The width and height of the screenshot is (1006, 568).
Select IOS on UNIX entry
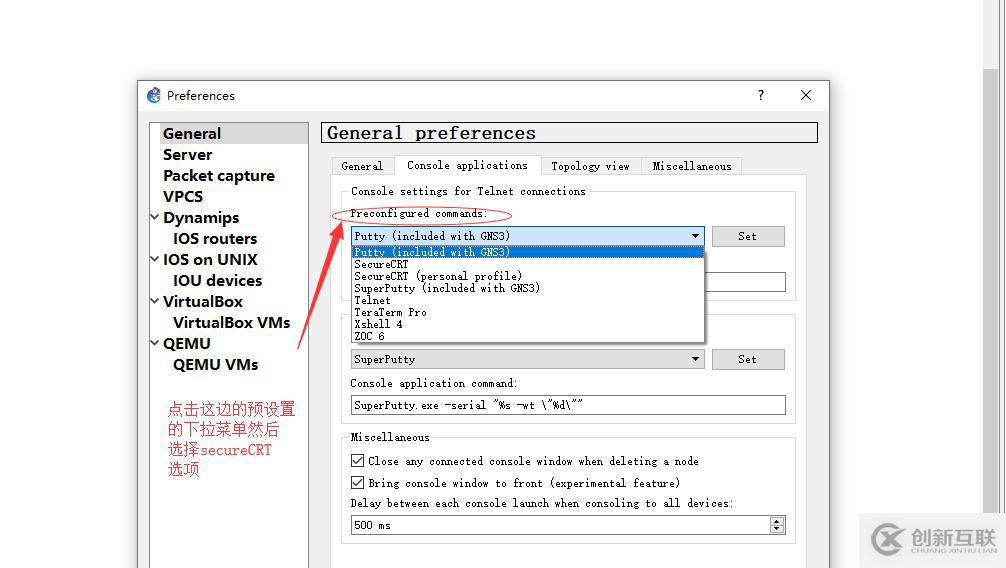[210, 259]
